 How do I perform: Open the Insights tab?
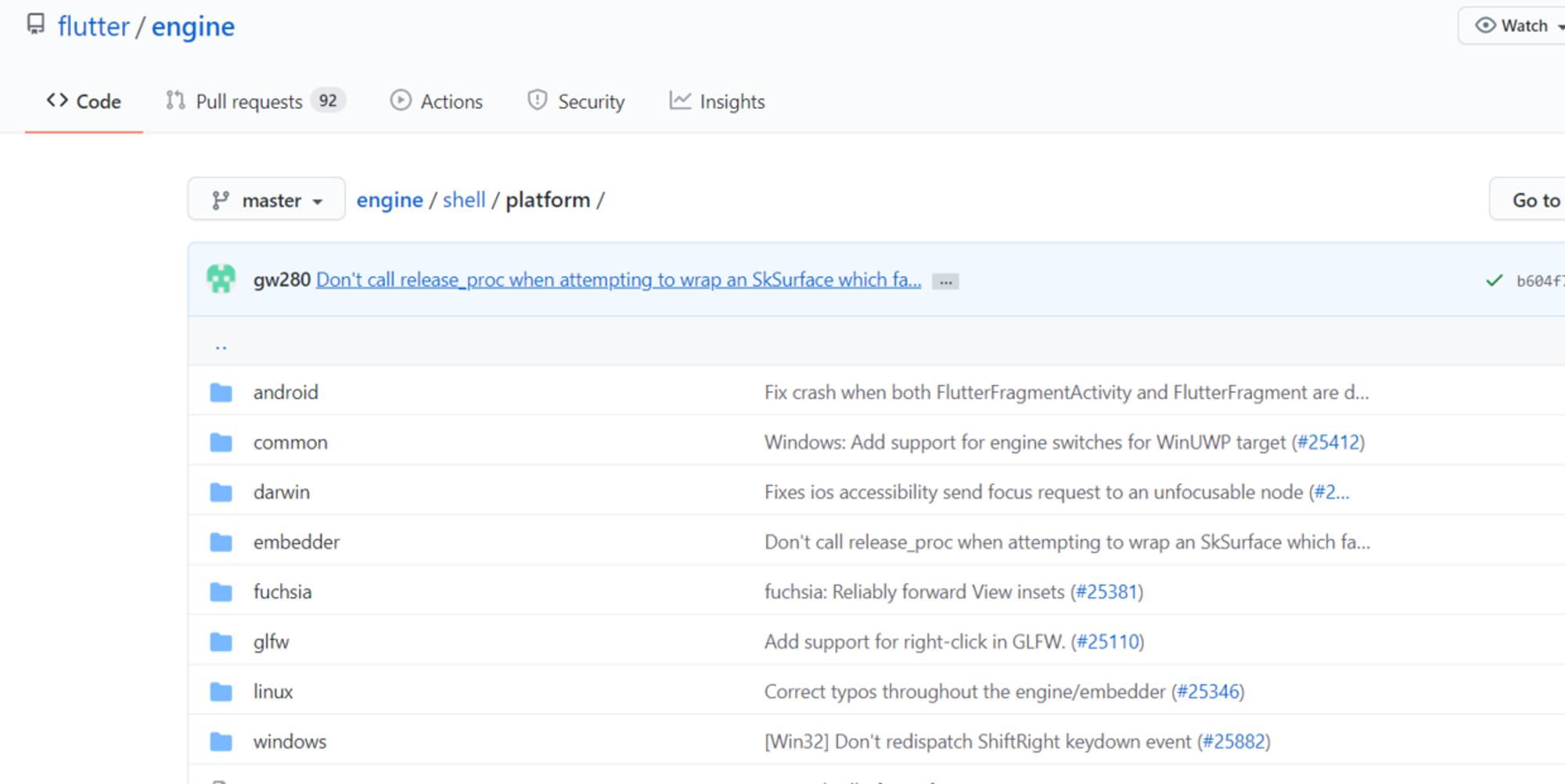(717, 101)
